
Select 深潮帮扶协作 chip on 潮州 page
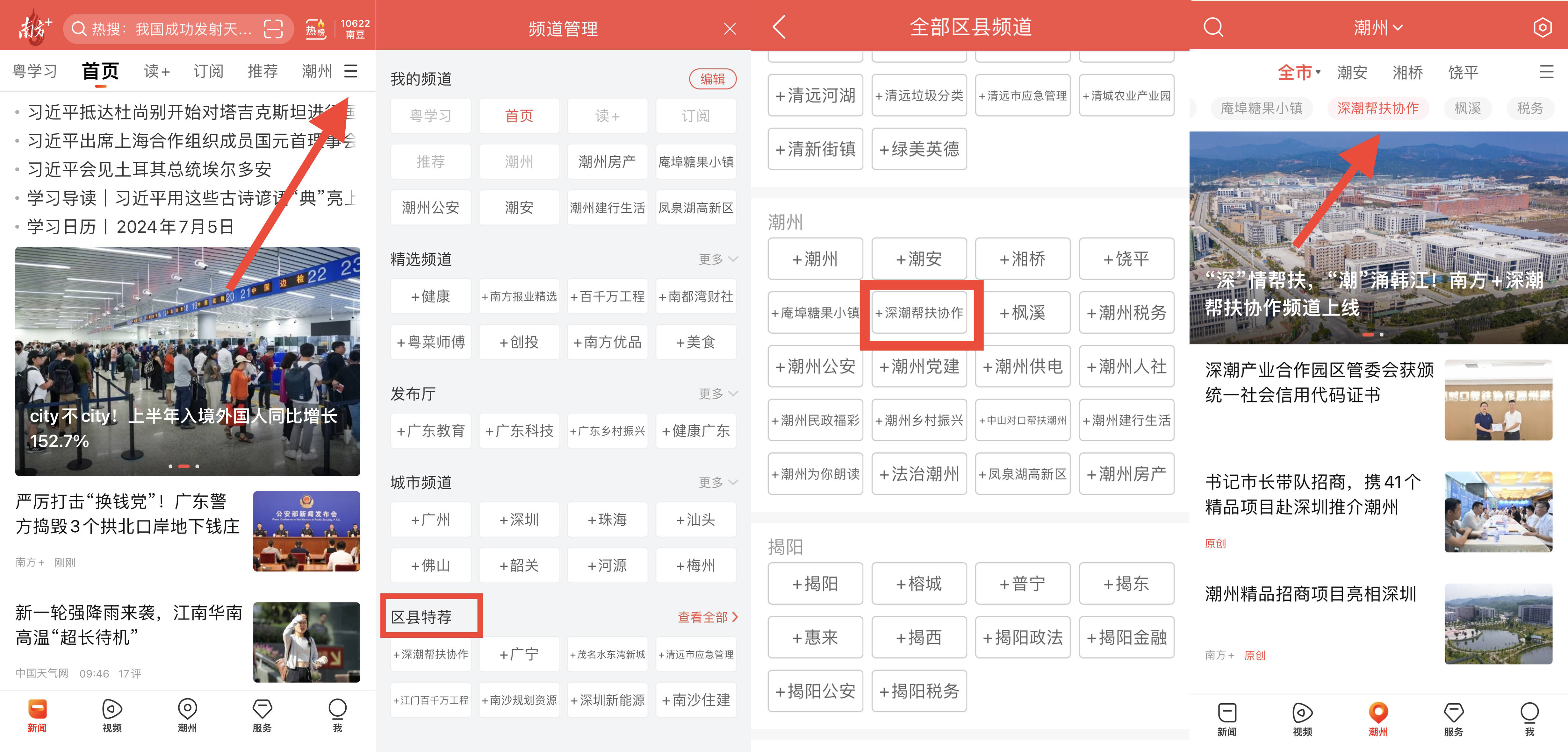tap(1378, 108)
